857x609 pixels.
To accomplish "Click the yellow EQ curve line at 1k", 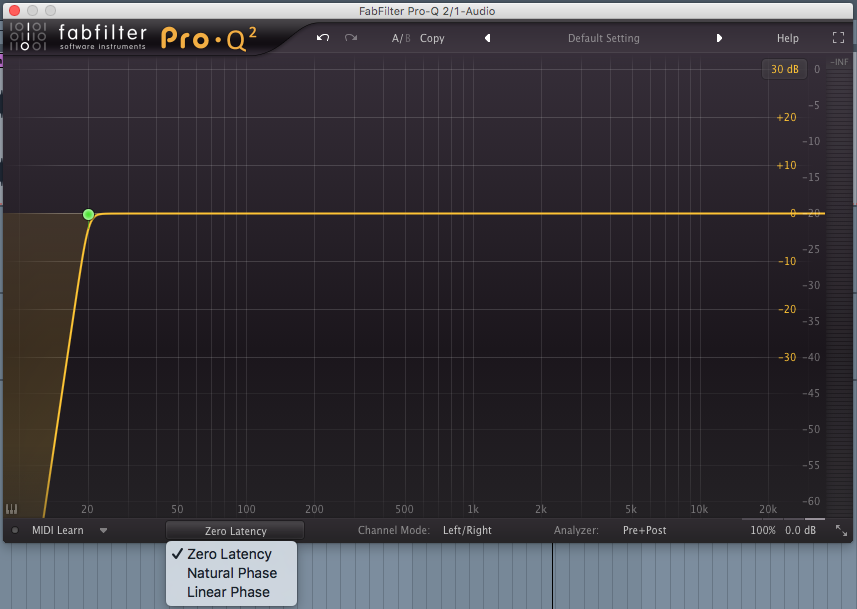I will [x=473, y=213].
